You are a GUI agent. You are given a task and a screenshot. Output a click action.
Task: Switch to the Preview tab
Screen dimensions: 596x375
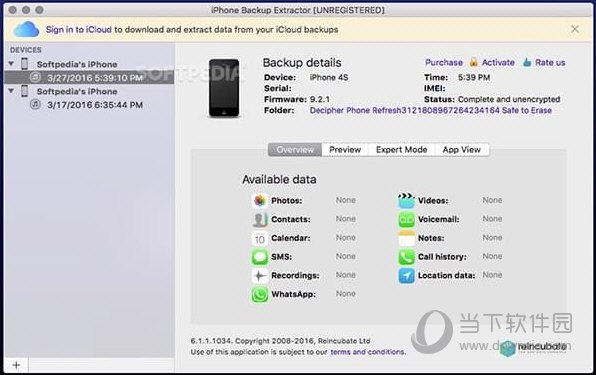point(345,150)
